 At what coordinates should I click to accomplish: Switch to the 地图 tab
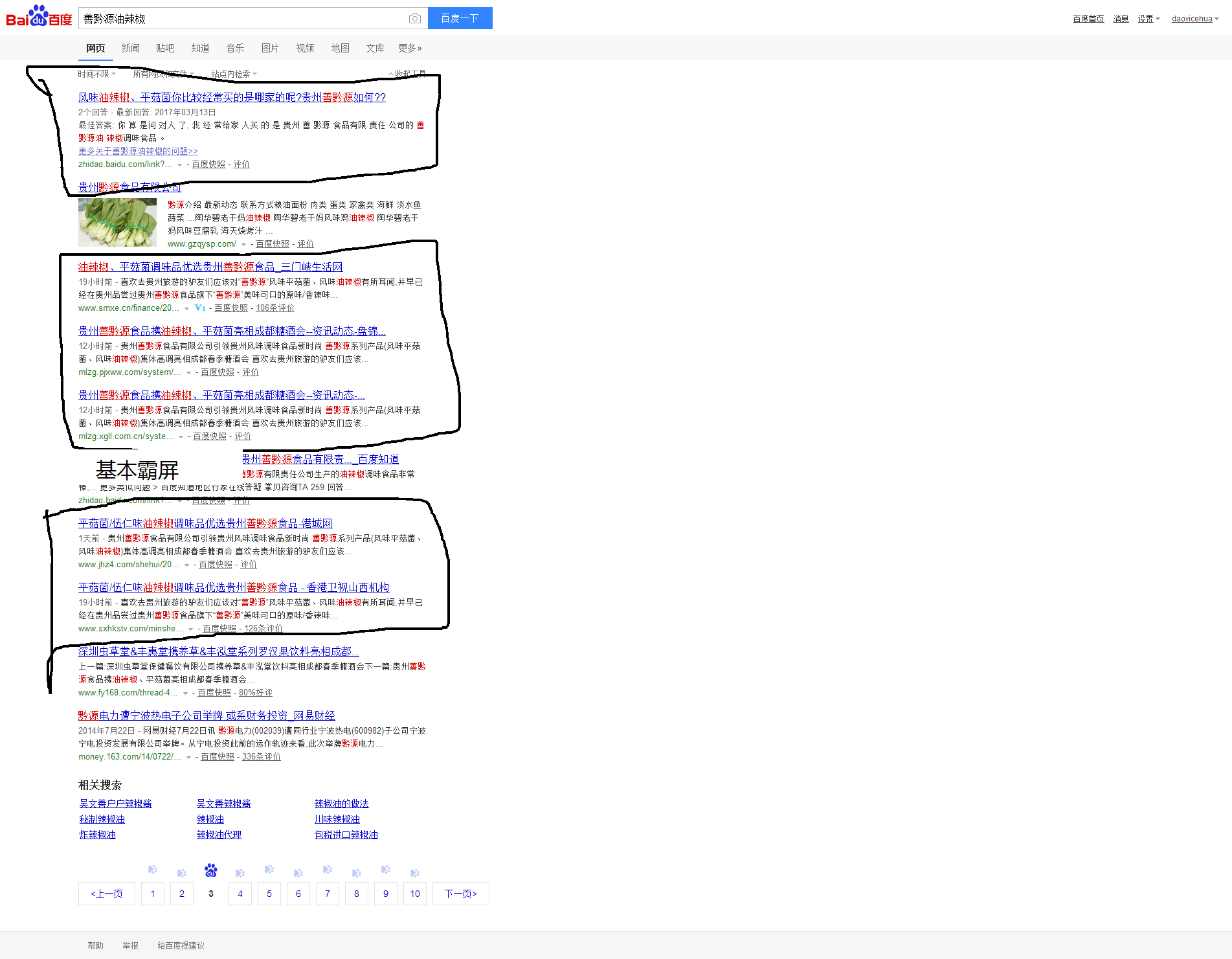pos(340,48)
